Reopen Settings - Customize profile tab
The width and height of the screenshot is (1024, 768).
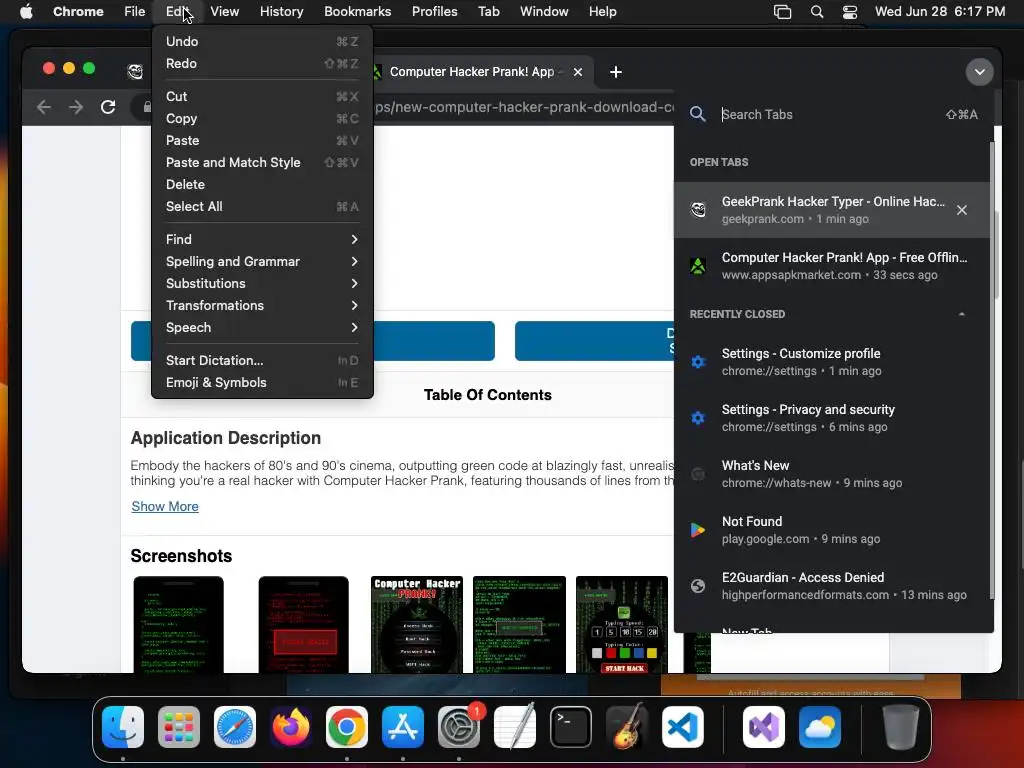[832, 362]
